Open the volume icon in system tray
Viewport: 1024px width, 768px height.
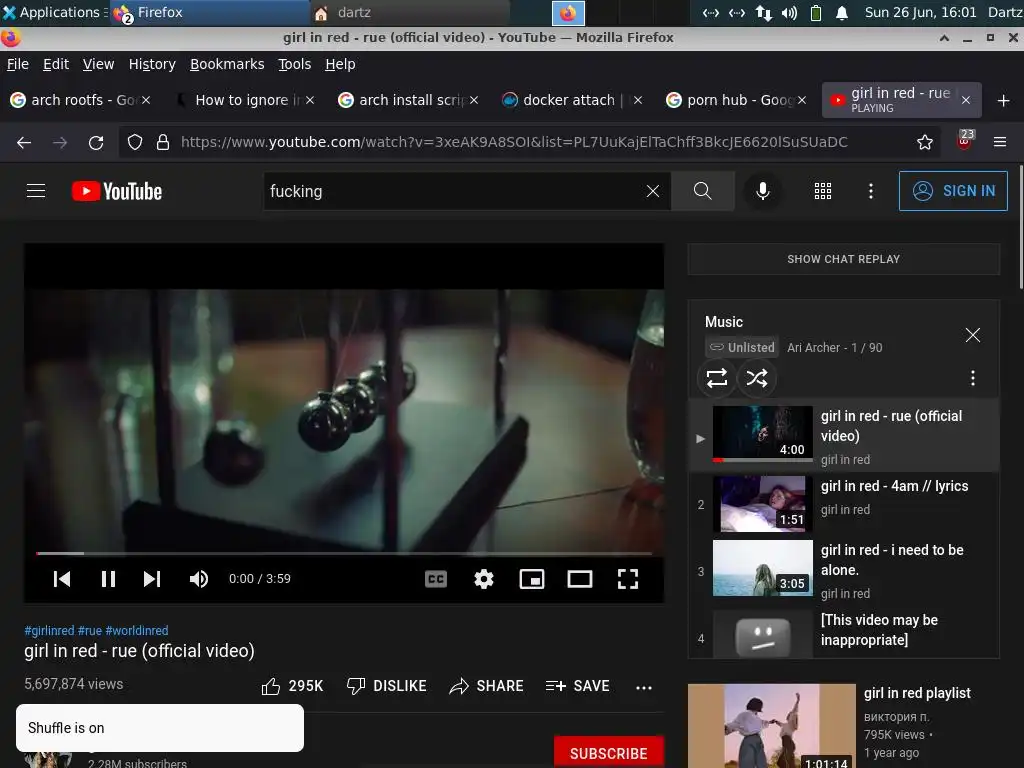[789, 13]
